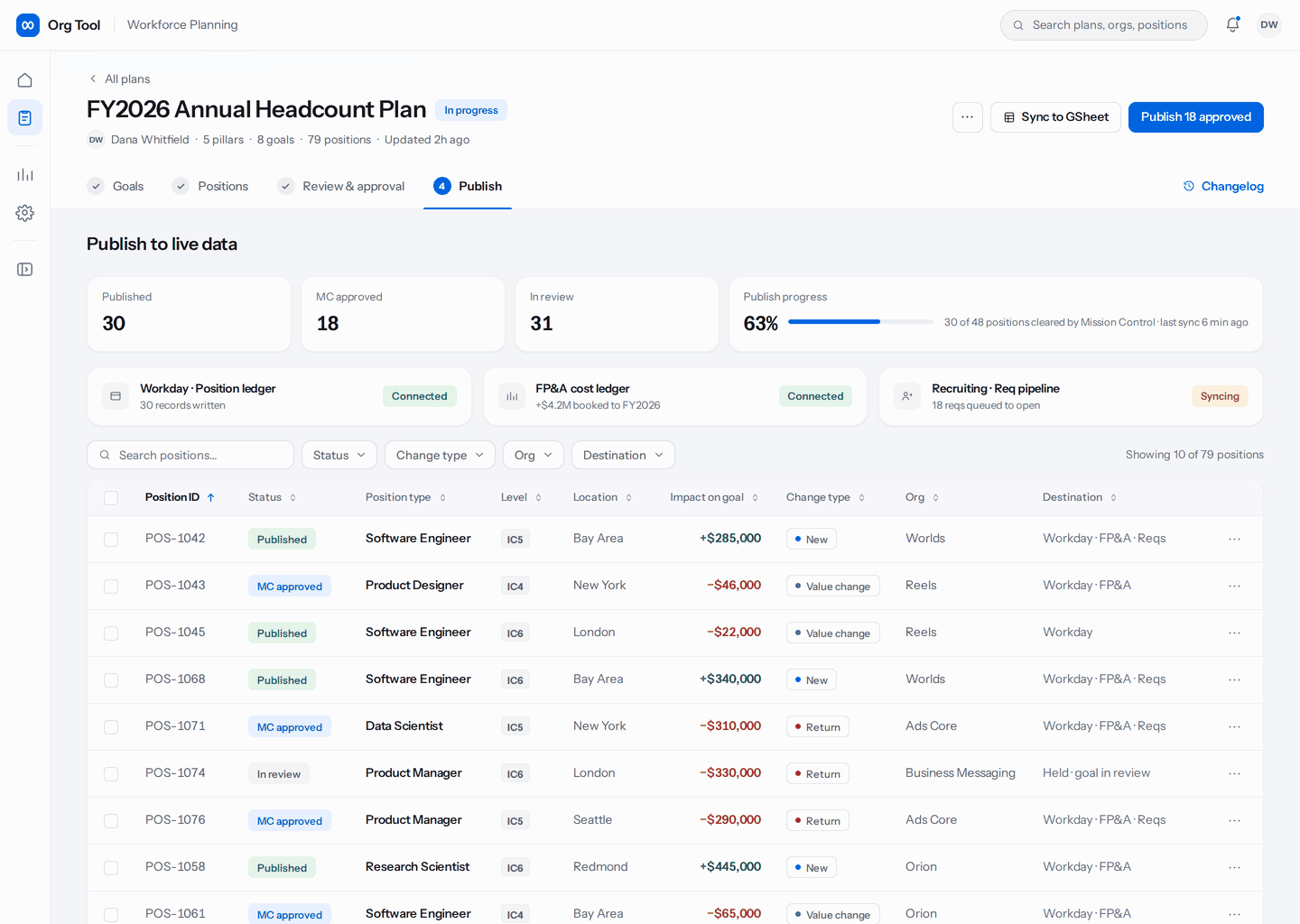Go back to All plans
The height and width of the screenshot is (924, 1300).
(x=119, y=79)
